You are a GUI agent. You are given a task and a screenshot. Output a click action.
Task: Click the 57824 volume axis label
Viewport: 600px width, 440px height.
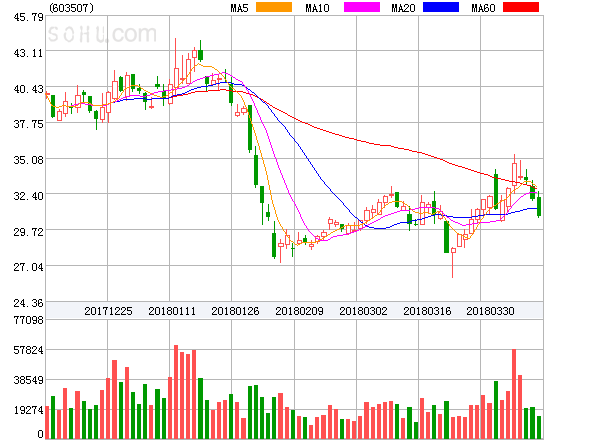tap(28, 350)
